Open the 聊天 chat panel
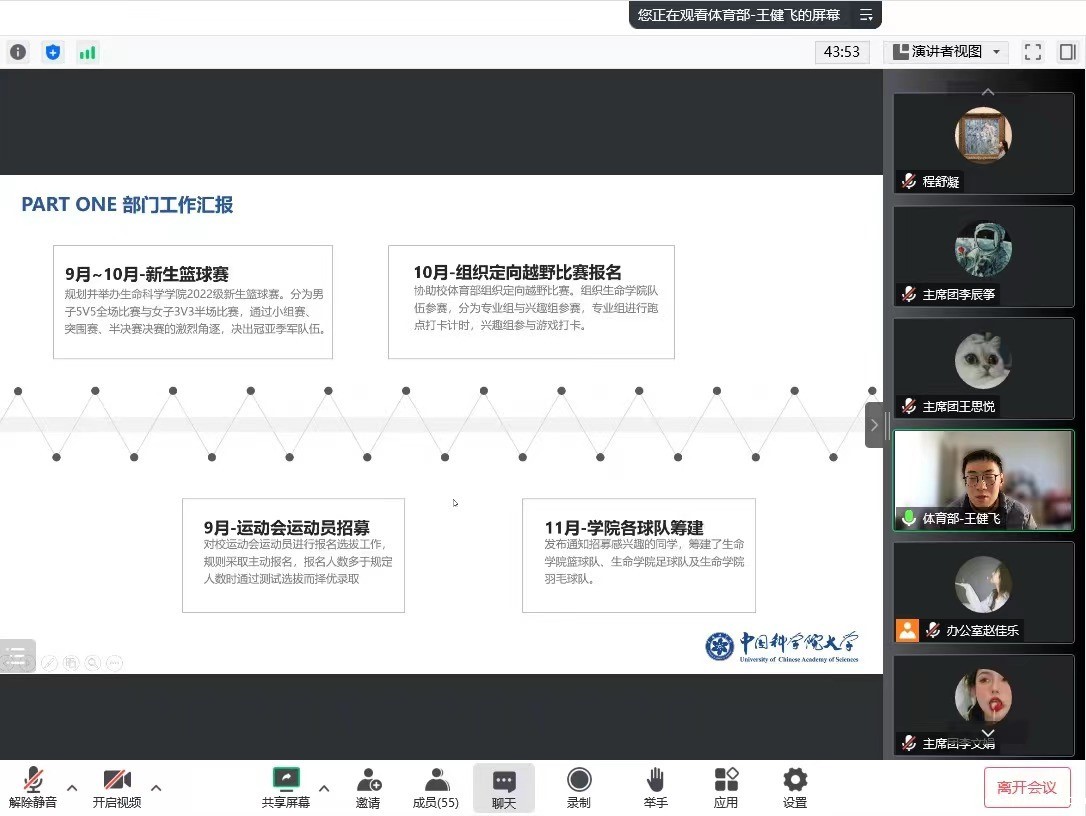 tap(504, 788)
